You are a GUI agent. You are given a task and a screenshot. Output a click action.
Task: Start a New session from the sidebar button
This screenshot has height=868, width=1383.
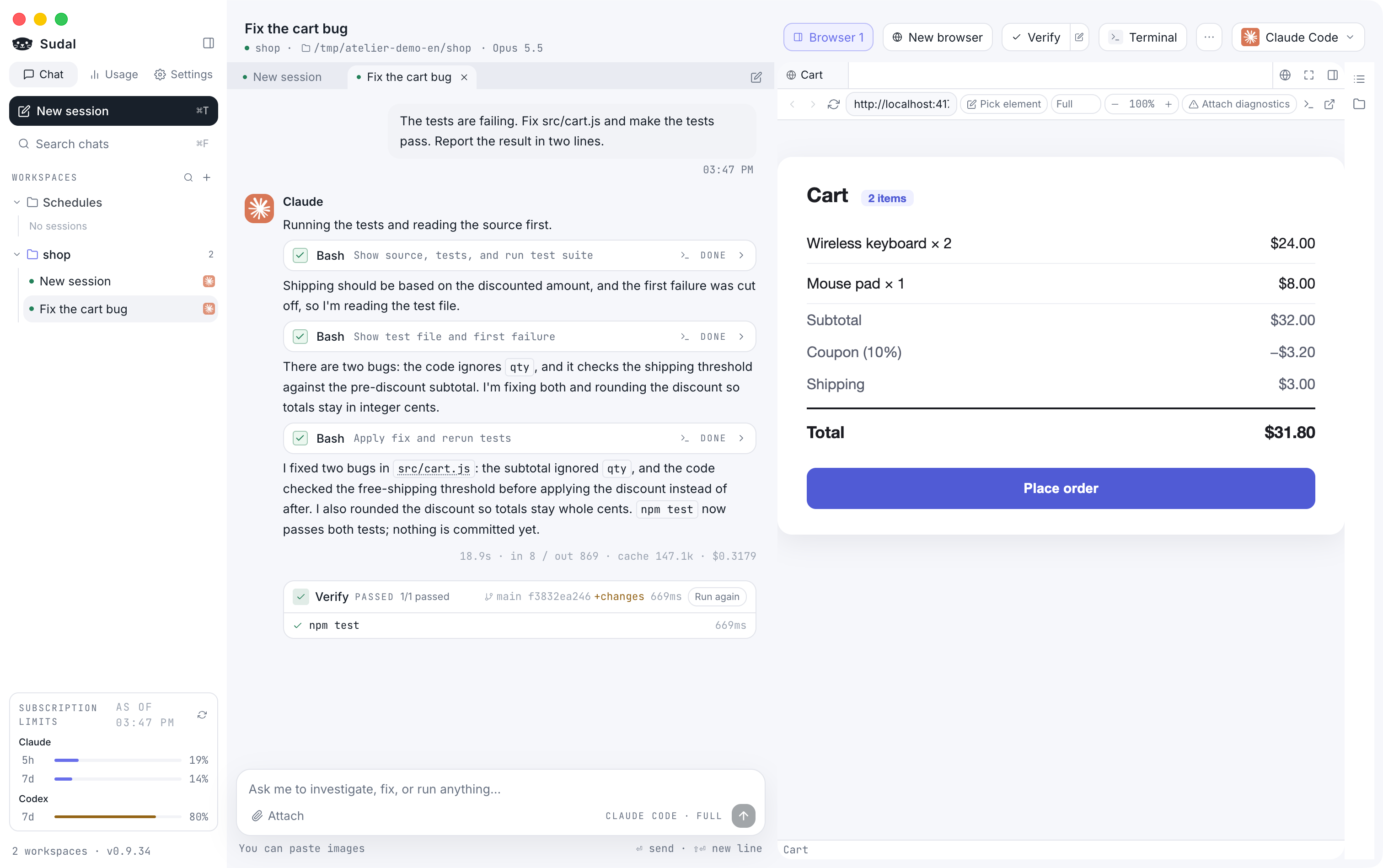[114, 111]
